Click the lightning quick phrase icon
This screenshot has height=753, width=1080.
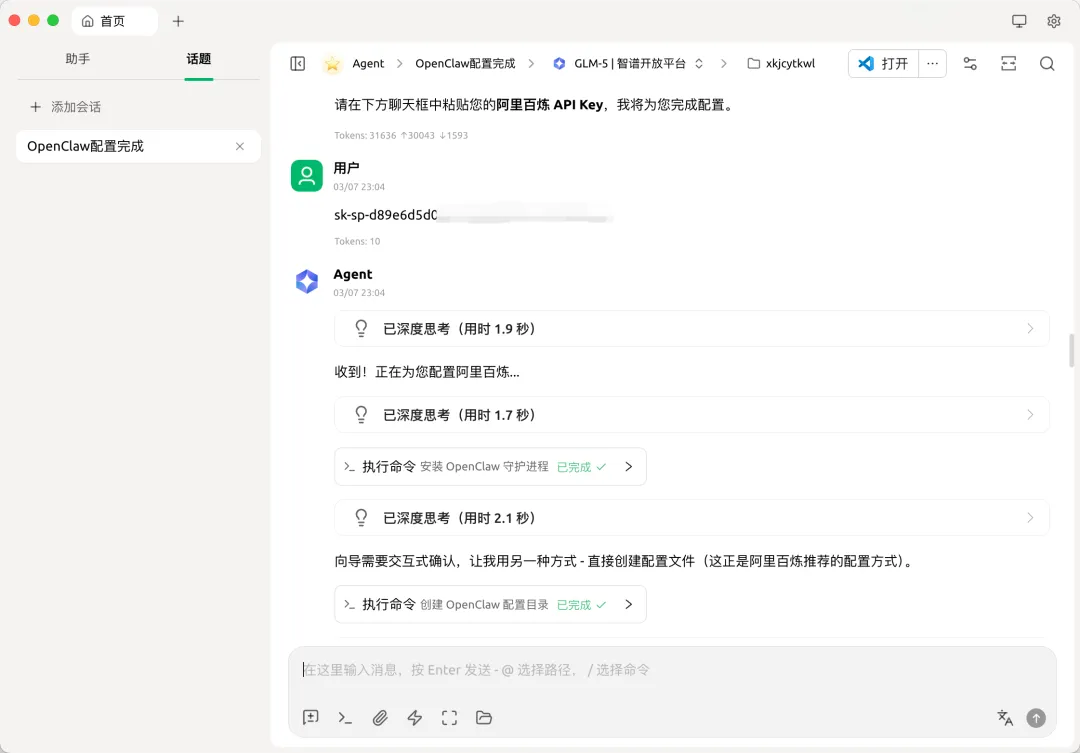click(x=415, y=718)
